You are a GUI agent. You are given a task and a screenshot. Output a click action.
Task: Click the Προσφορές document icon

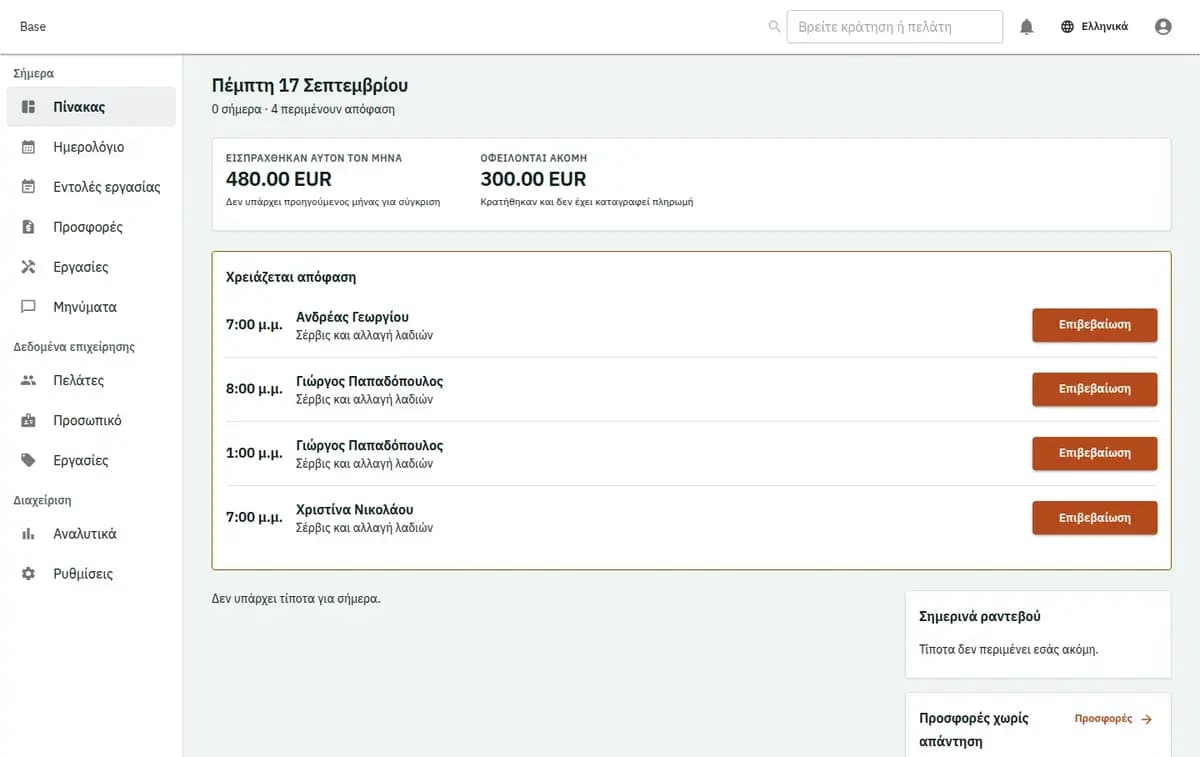29,227
